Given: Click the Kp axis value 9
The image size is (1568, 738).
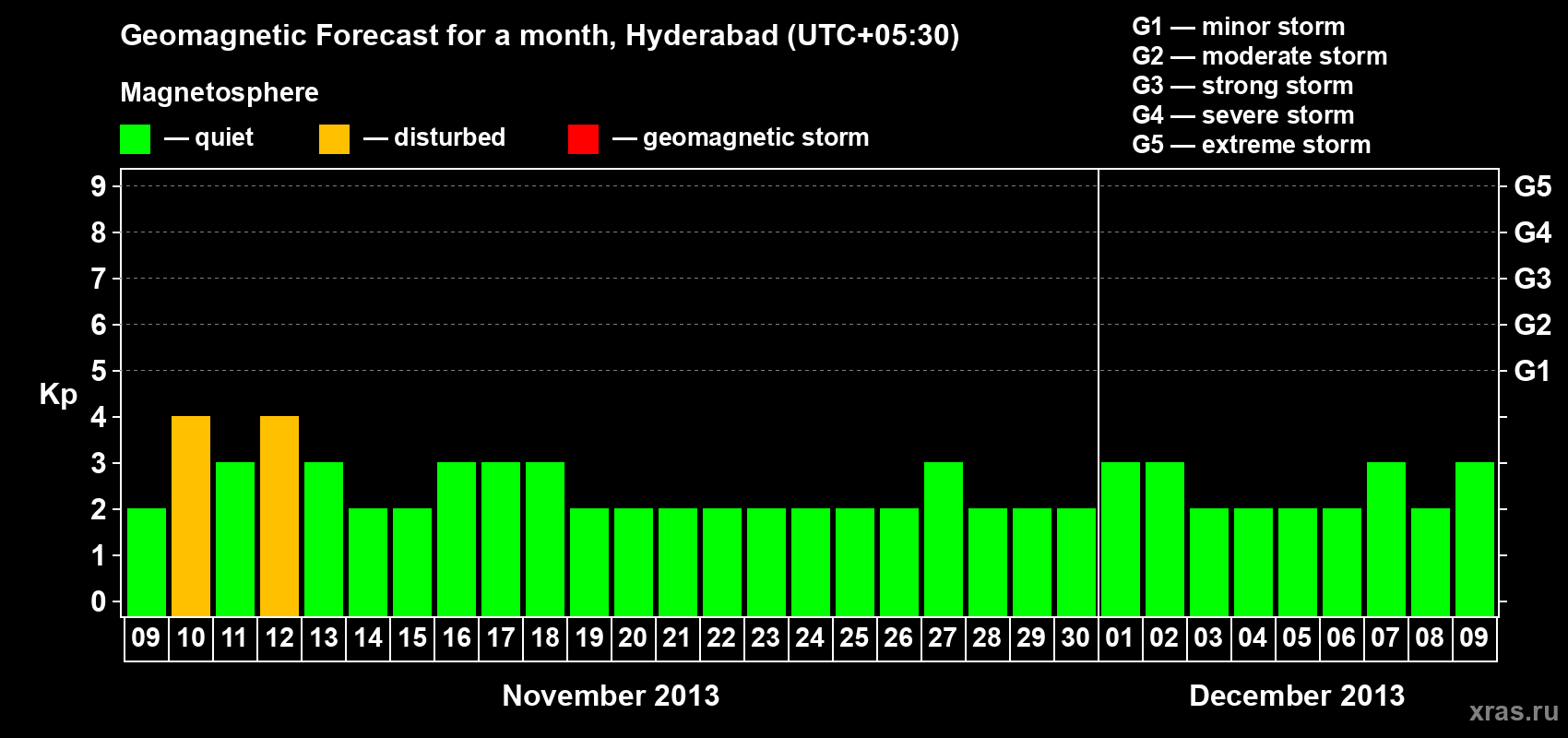Looking at the screenshot, I should tap(99, 186).
